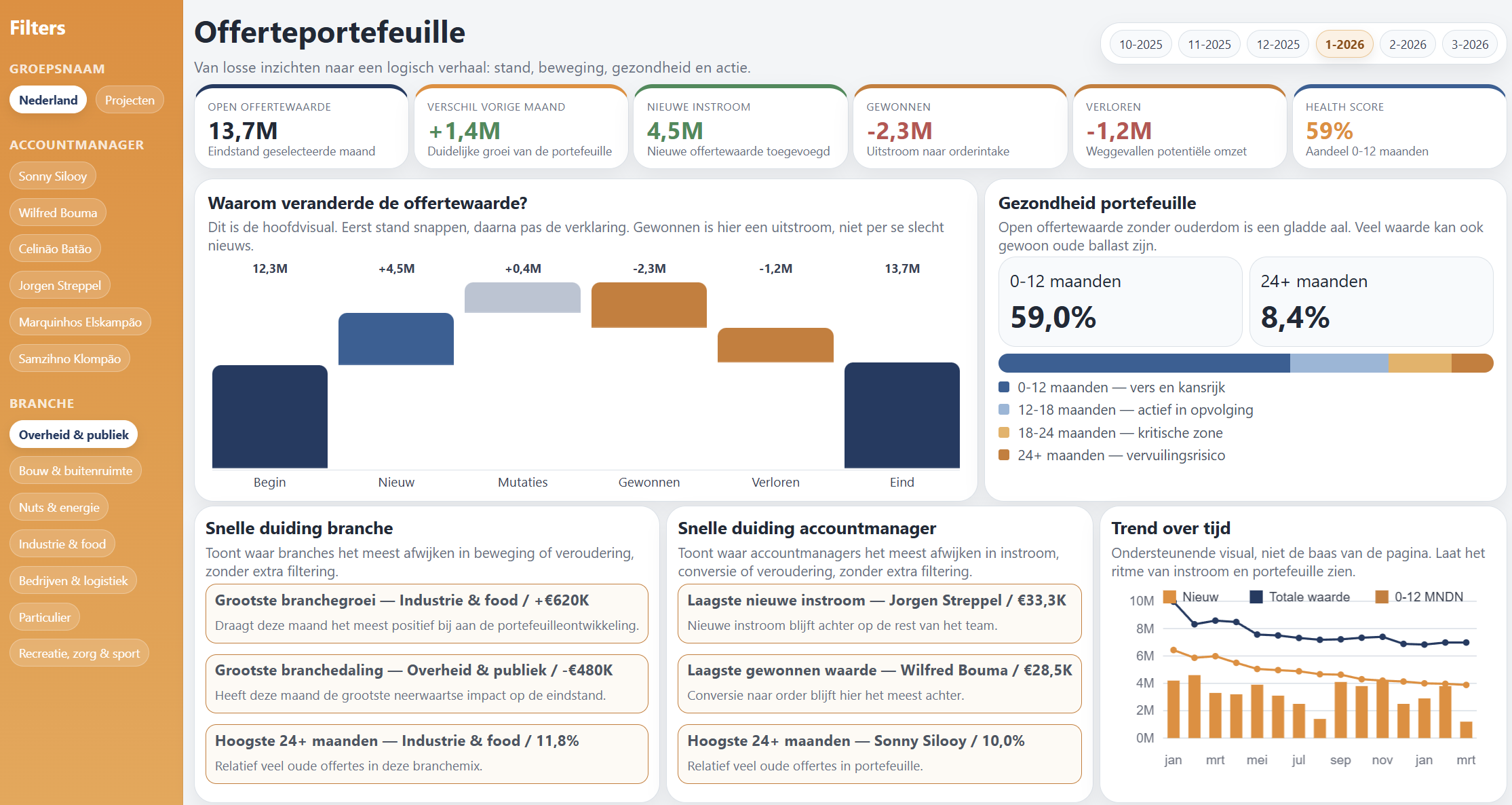
Task: Switch to the 1-2026 period tab
Action: (1344, 43)
